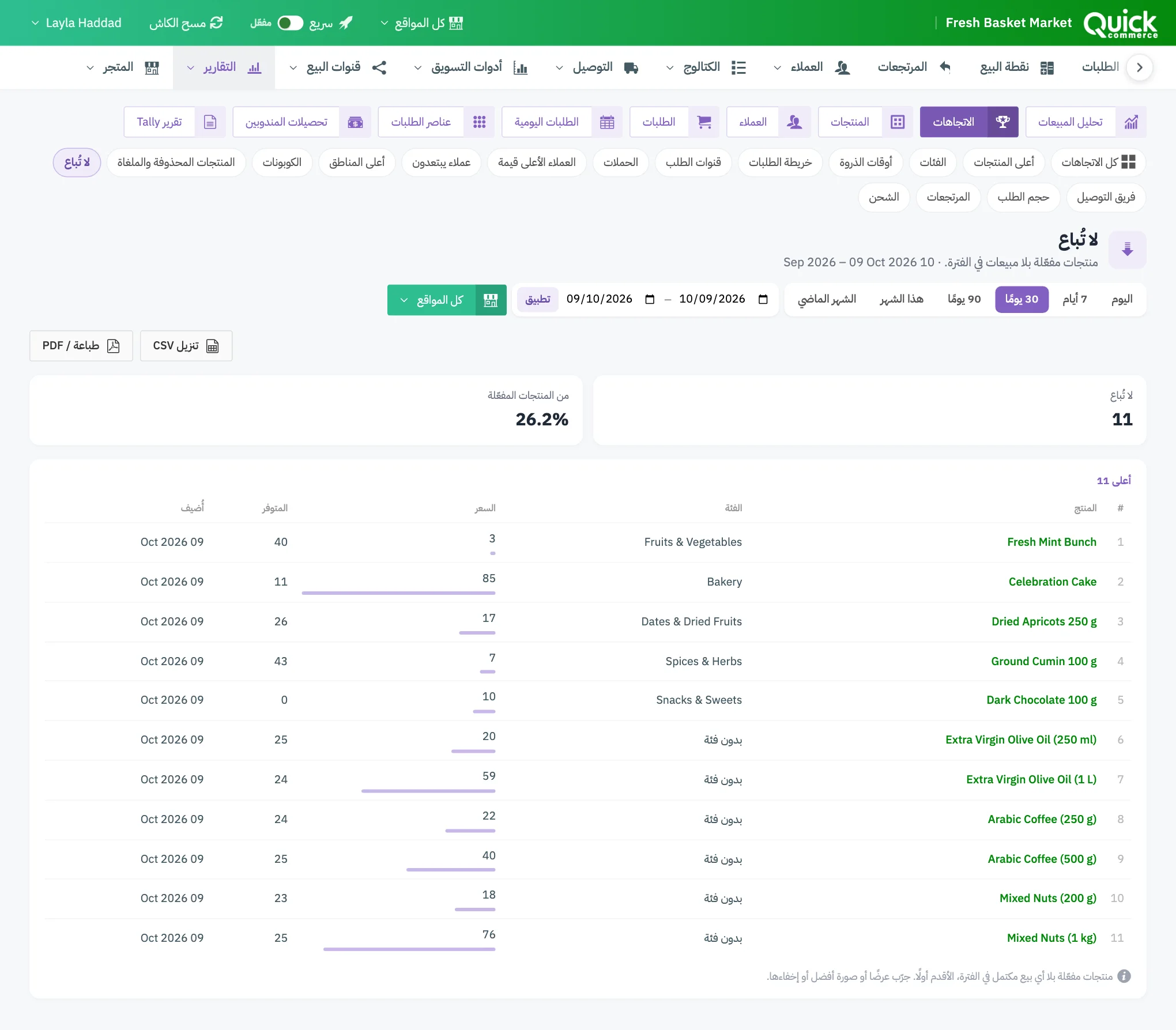Open the Fresh Mint Bunch product link
The height and width of the screenshot is (1030, 1176).
[1051, 542]
